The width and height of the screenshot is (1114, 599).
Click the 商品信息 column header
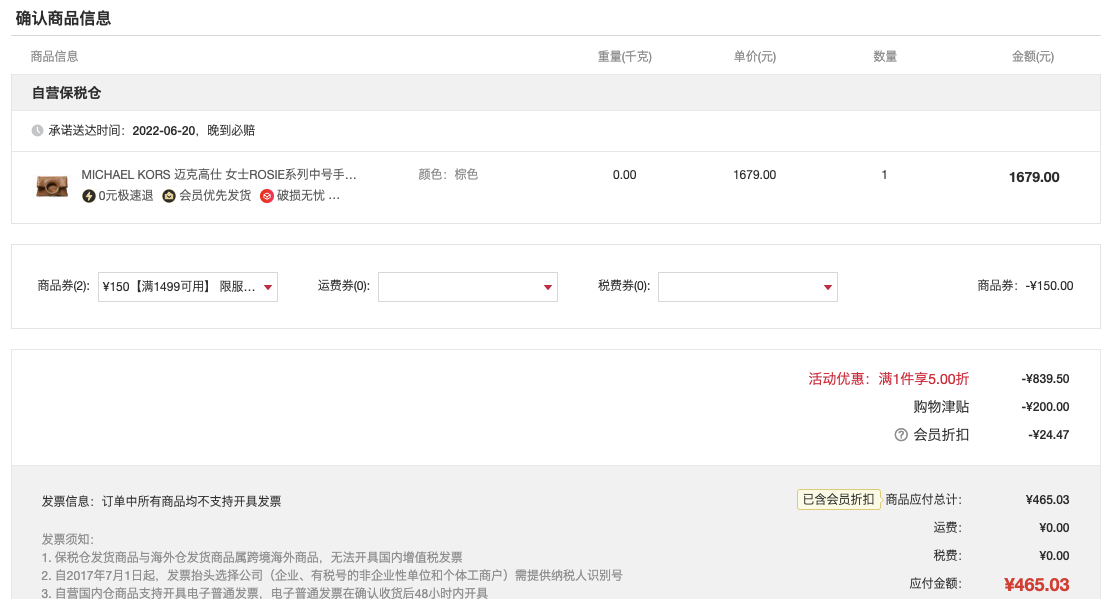pos(54,56)
